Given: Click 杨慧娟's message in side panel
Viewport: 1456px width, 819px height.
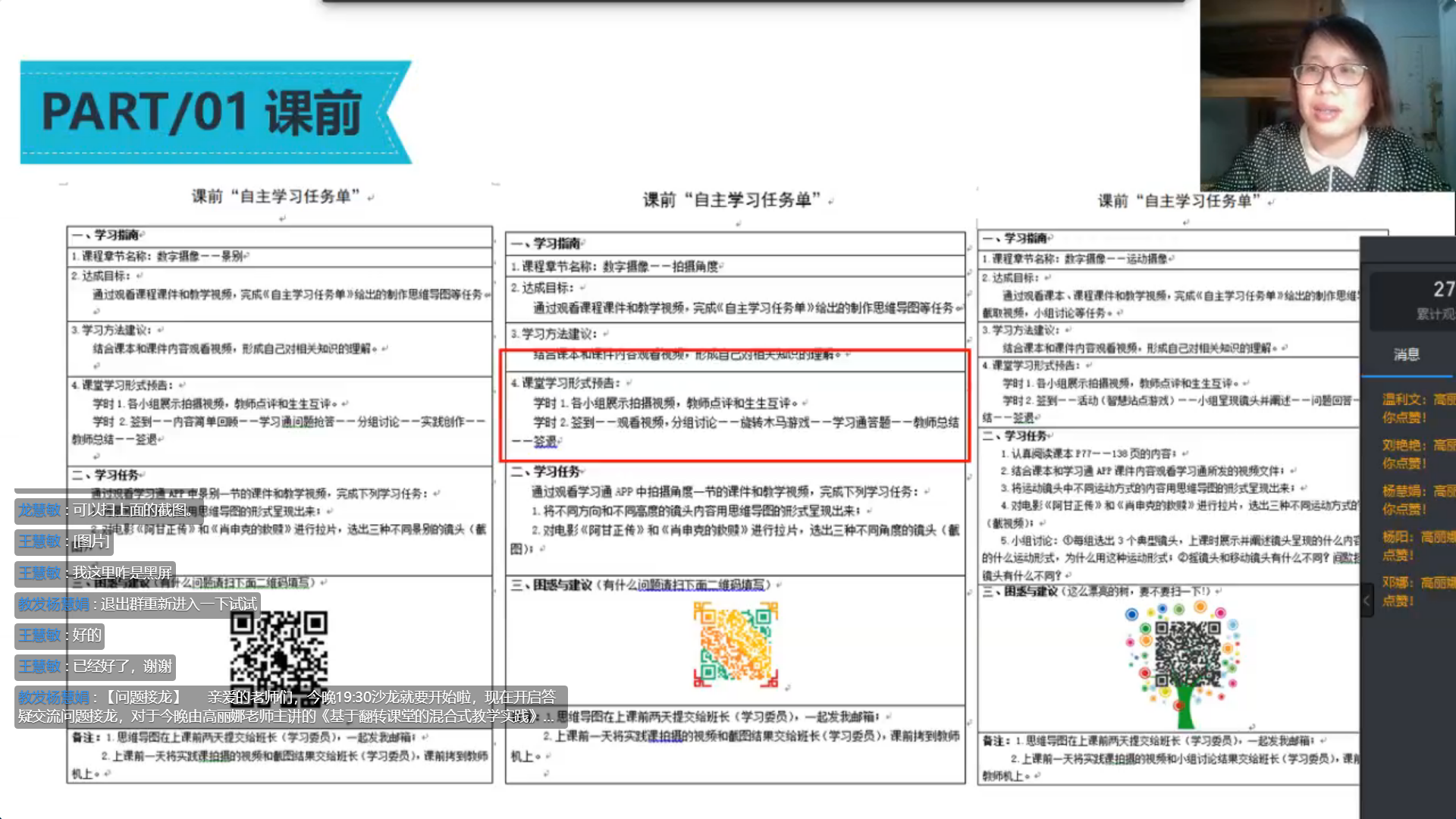Looking at the screenshot, I should pos(1418,500).
